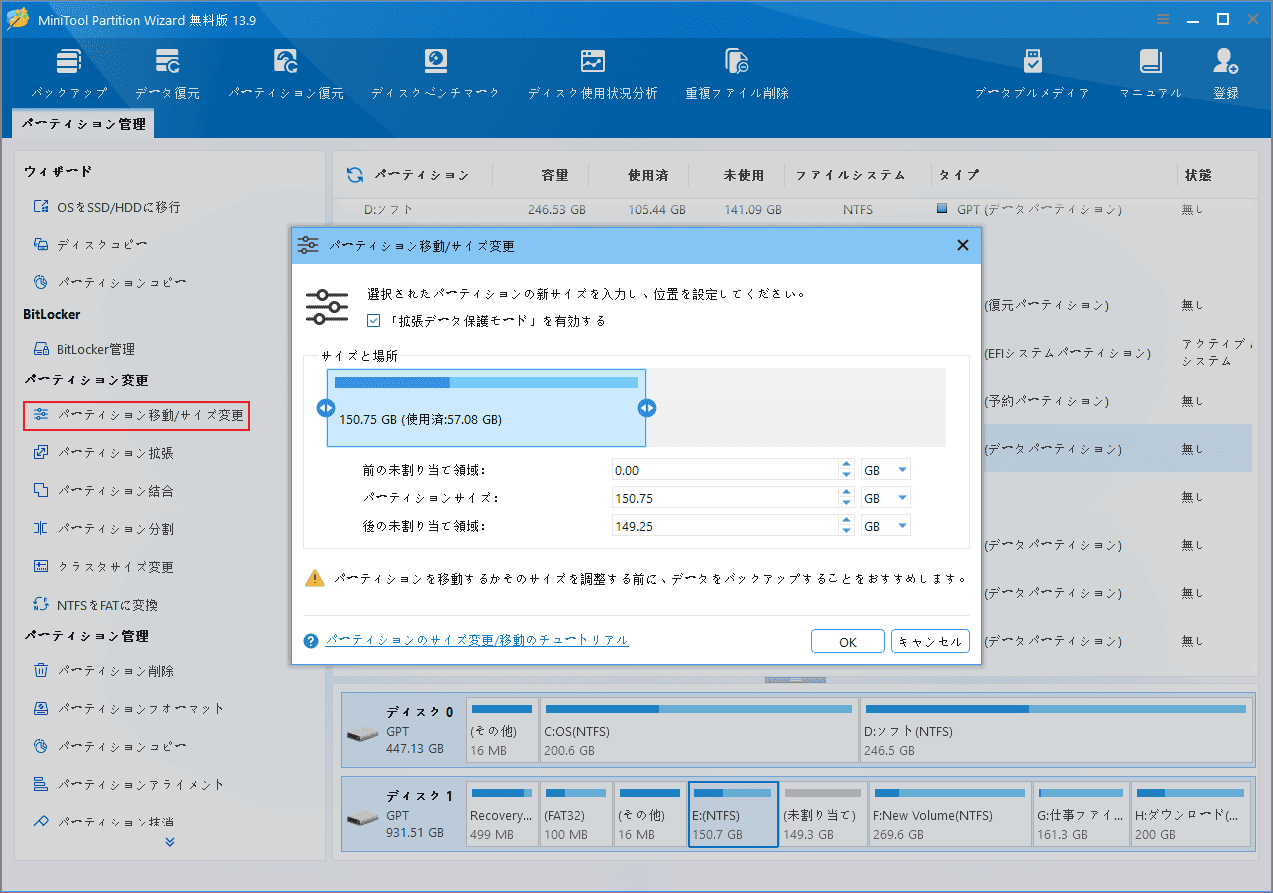Select the E:(NTFS) partition block on Disk 1

(733, 815)
